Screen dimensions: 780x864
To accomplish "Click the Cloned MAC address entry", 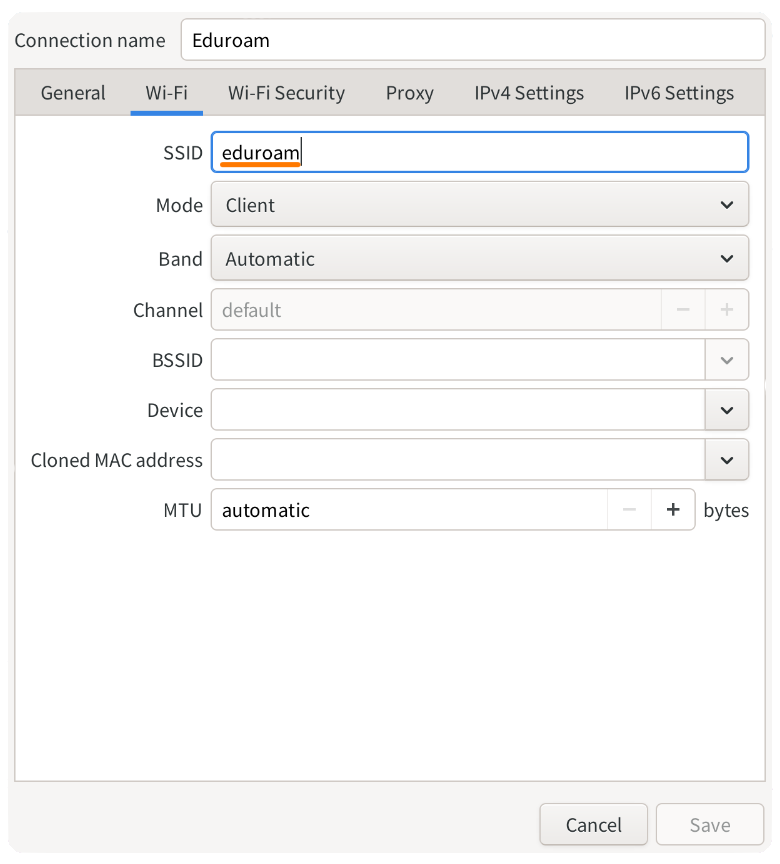I will (x=458, y=460).
